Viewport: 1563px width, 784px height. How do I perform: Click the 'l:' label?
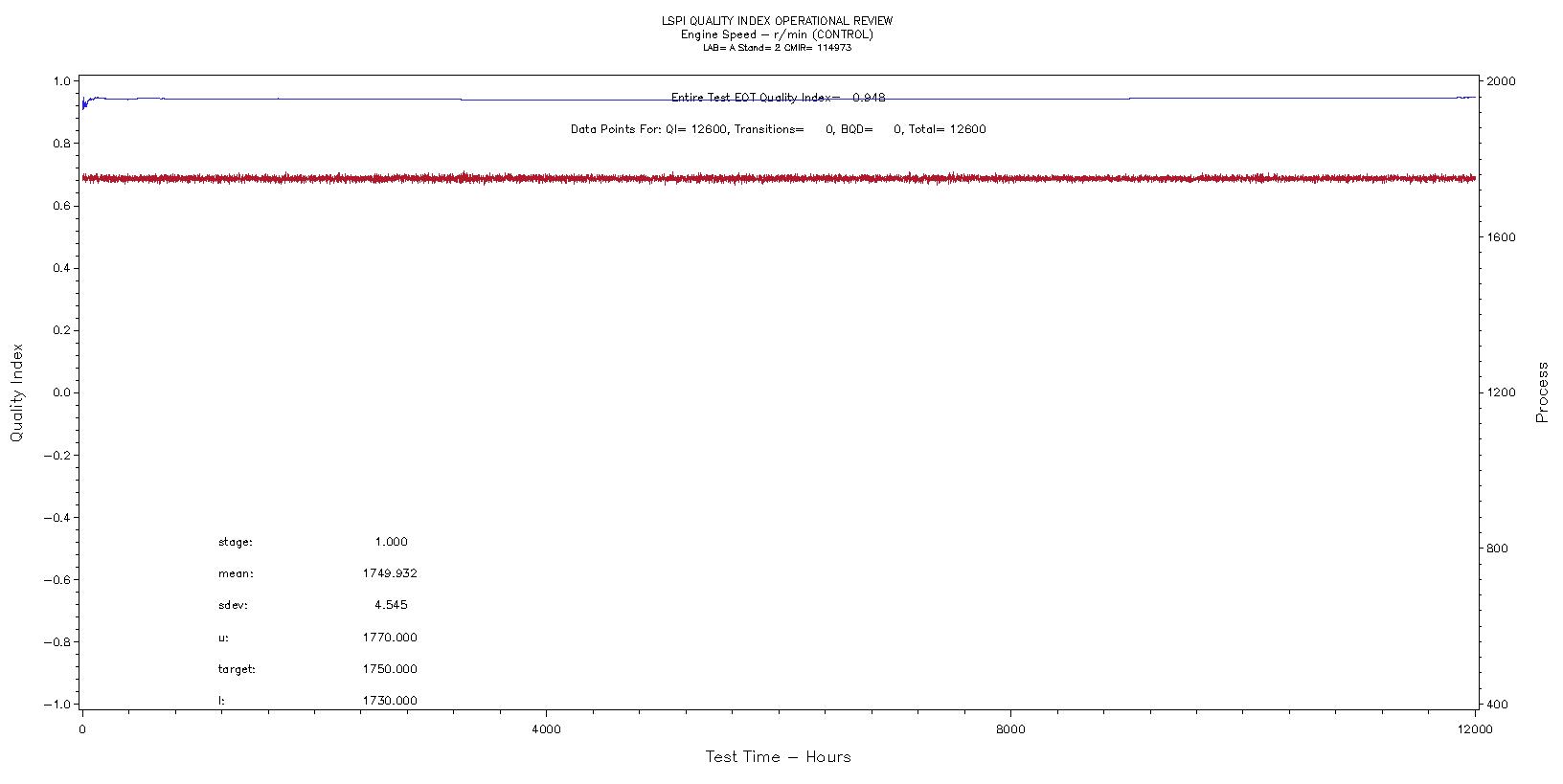[x=221, y=701]
